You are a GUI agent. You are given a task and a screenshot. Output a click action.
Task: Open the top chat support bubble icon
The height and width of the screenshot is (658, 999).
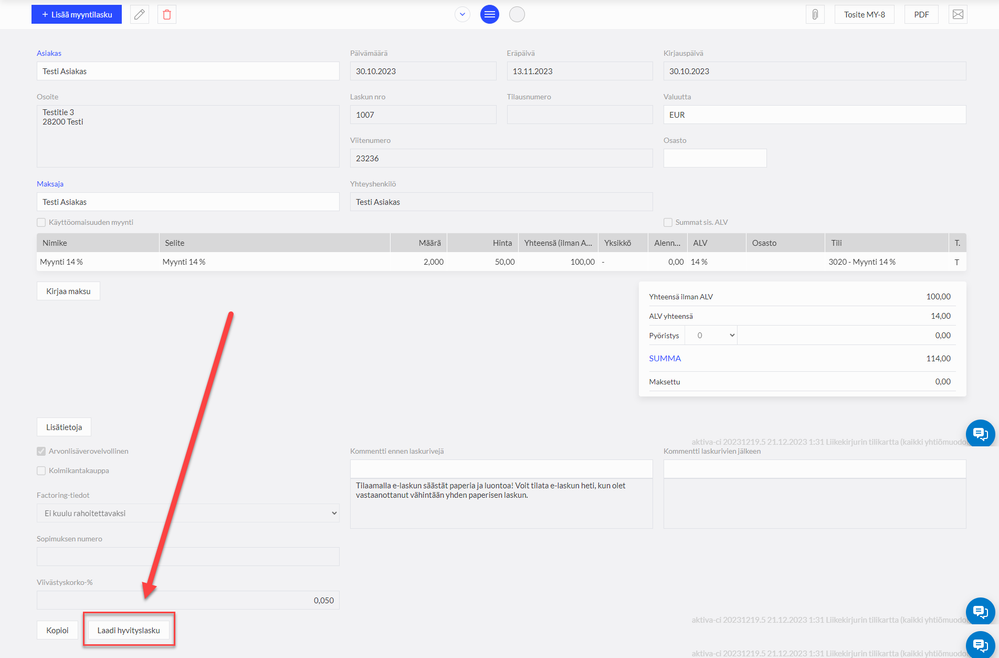click(981, 434)
